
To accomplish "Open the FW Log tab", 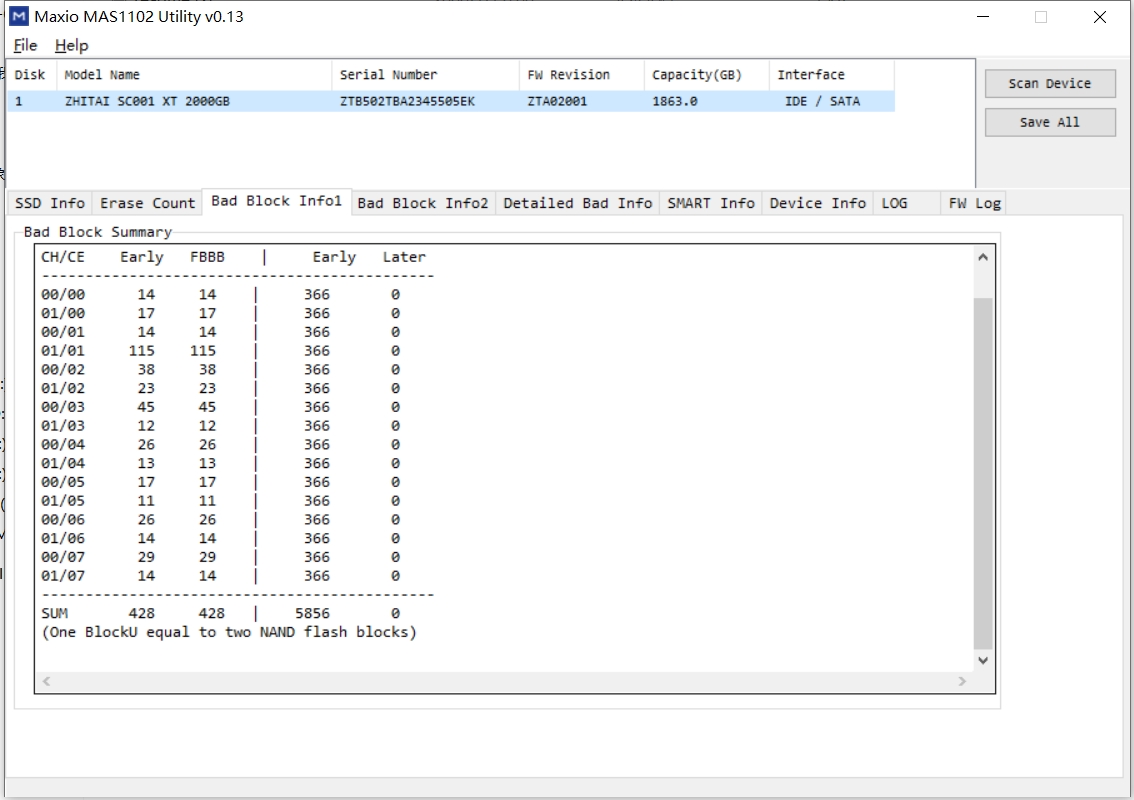I will pos(974,203).
